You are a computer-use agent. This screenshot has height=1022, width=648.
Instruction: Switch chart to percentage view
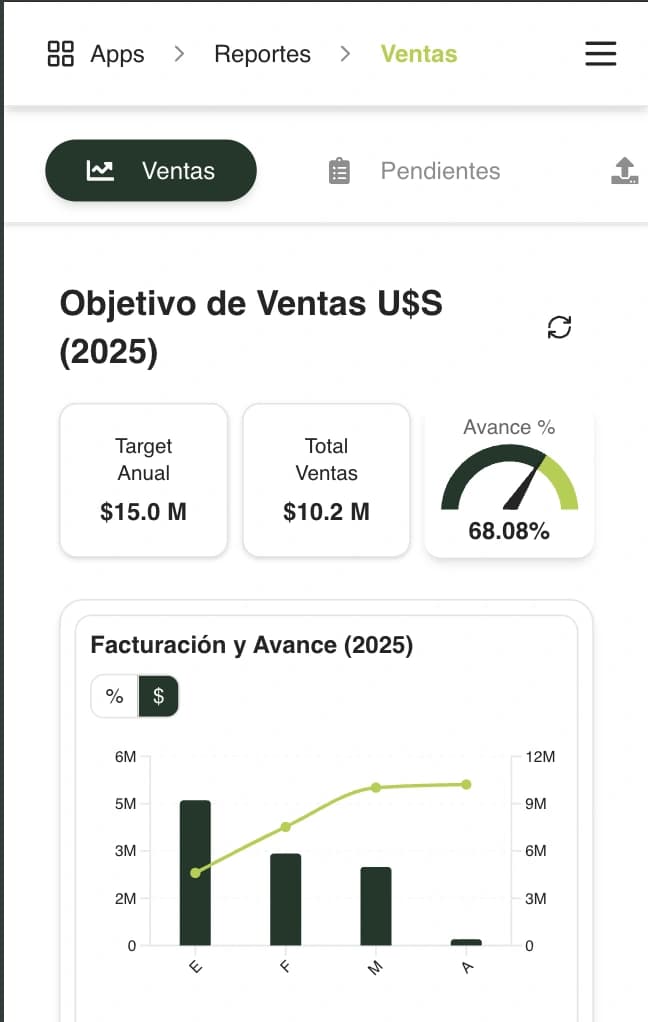click(115, 696)
